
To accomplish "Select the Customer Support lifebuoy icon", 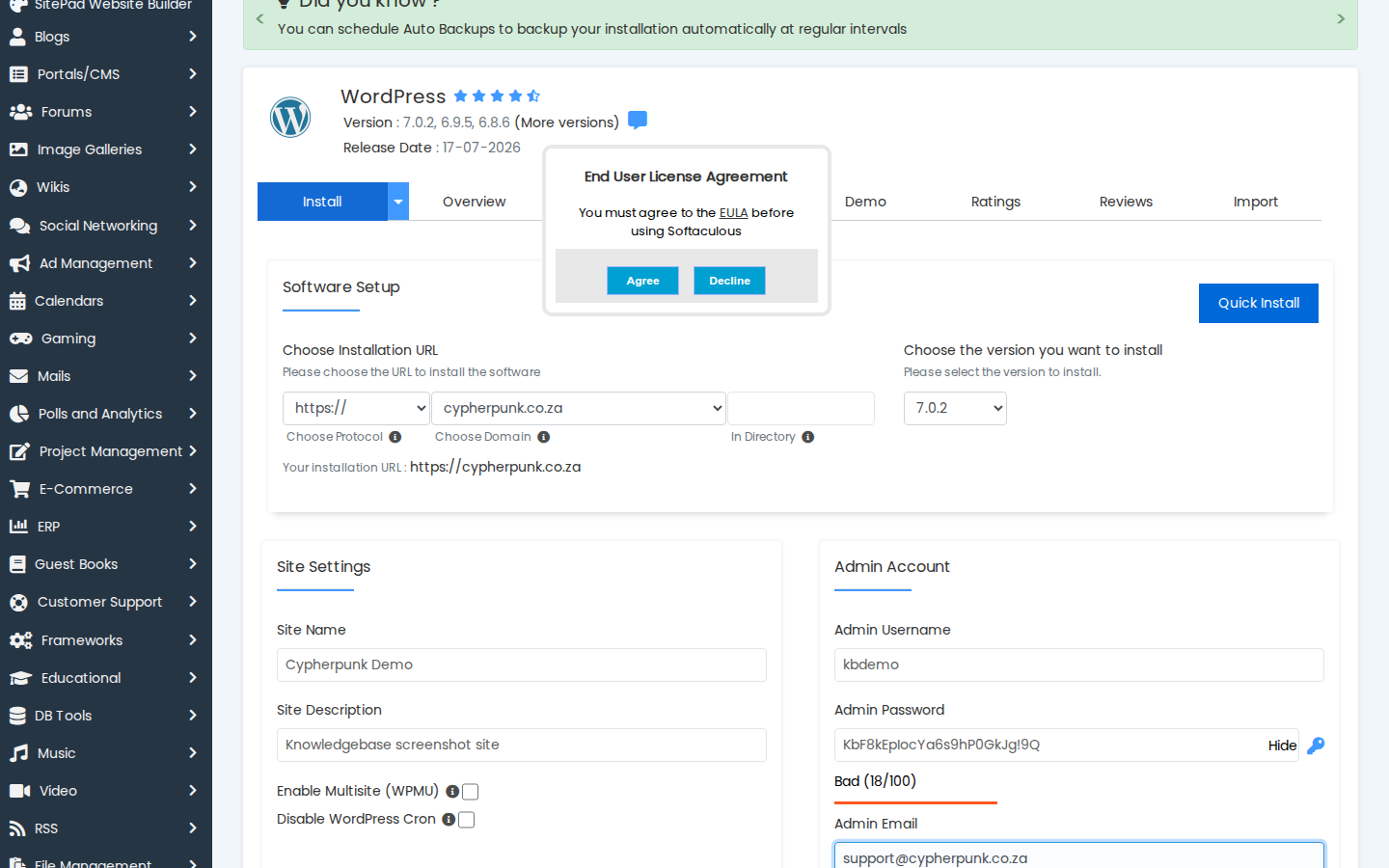I will tap(18, 603).
